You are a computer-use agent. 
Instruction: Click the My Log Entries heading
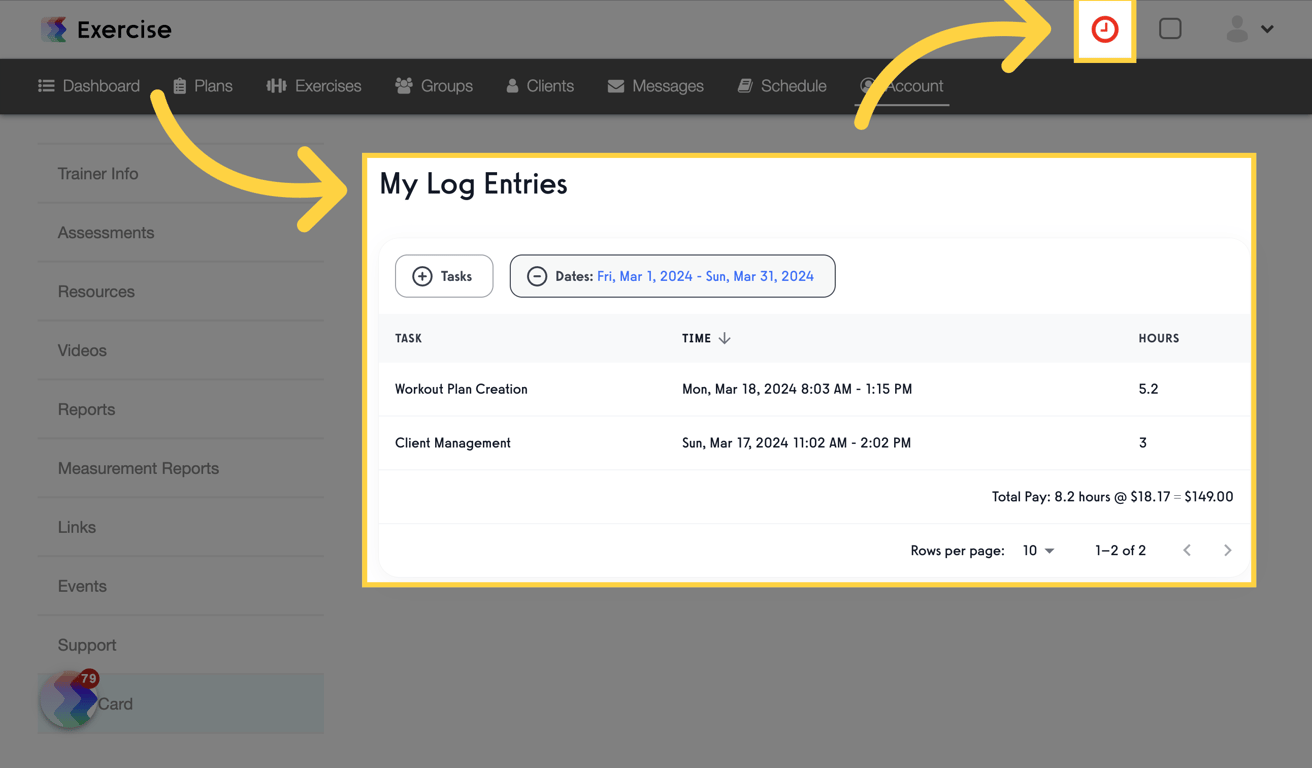pos(473,184)
